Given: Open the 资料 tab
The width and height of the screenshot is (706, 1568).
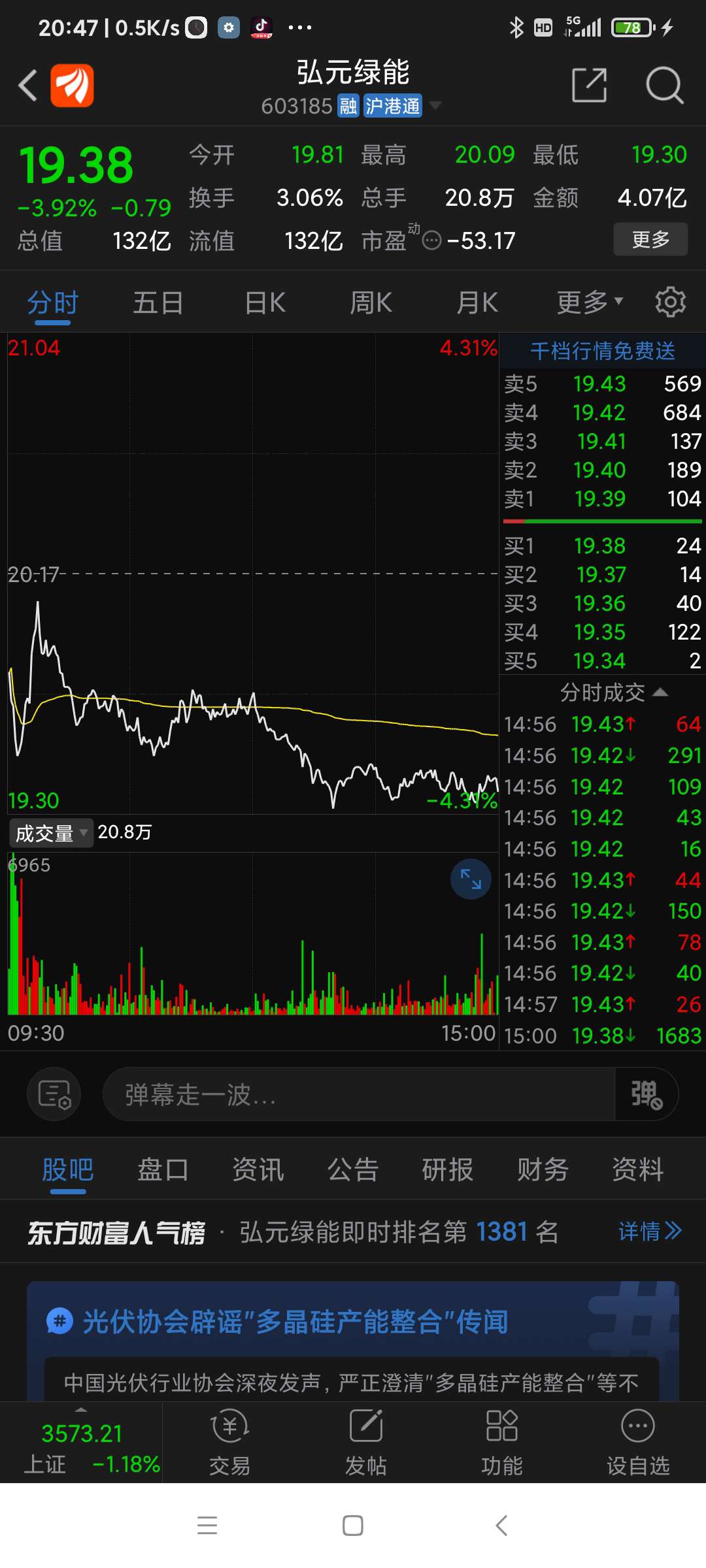Looking at the screenshot, I should [638, 1169].
